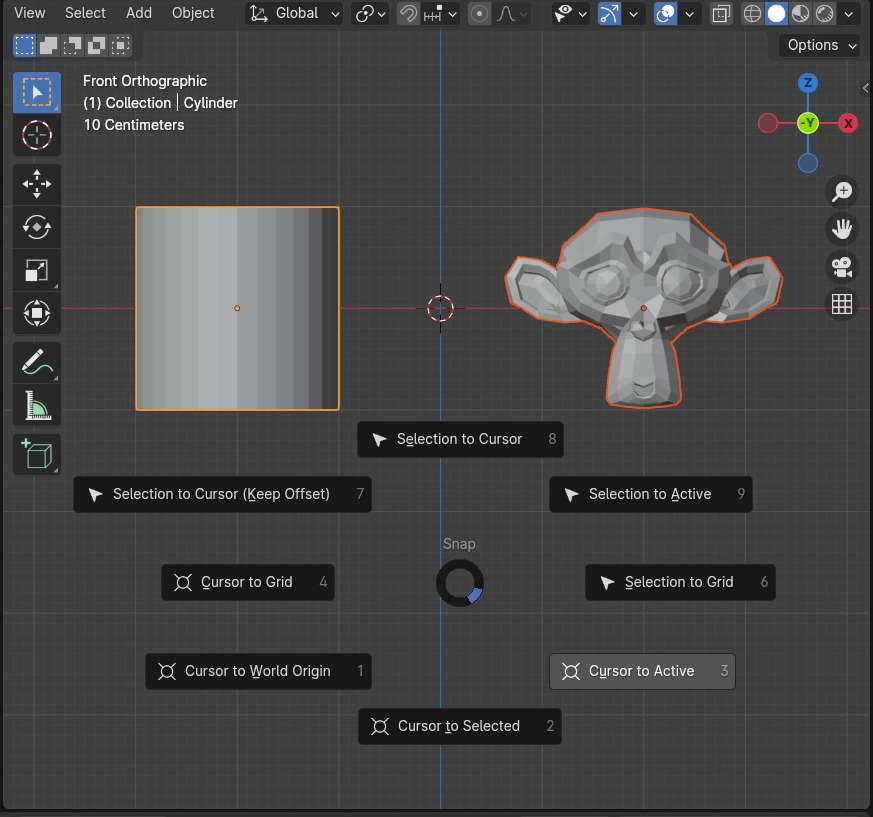Image resolution: width=873 pixels, height=817 pixels.
Task: Toggle X-ray mode
Action: (x=721, y=13)
